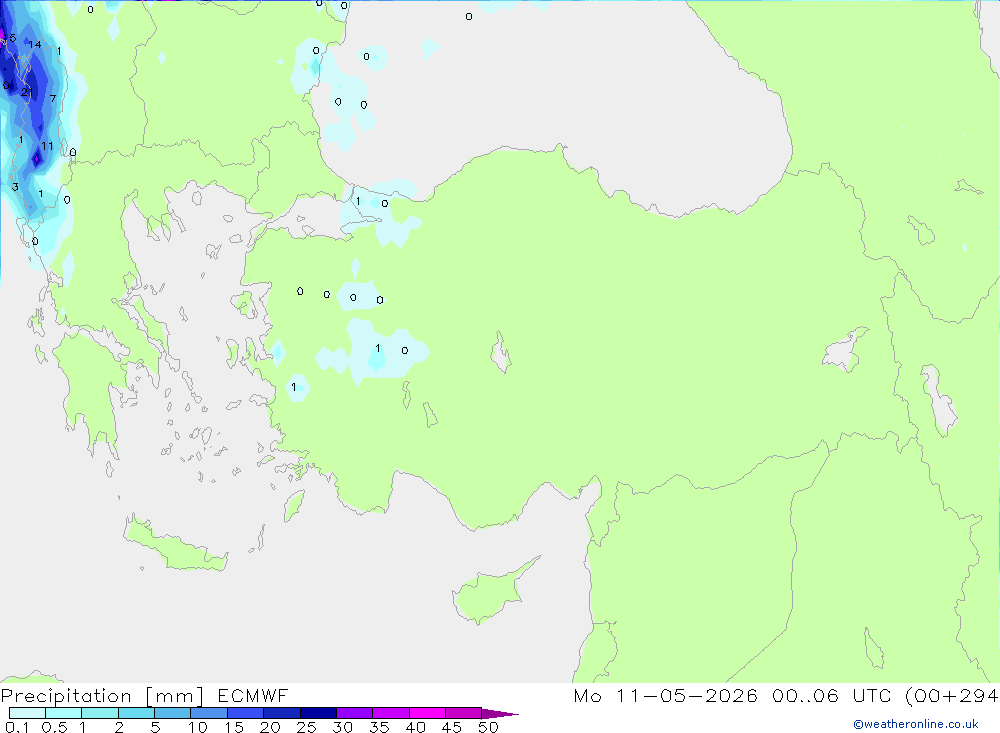This screenshot has height=733, width=1000.
Task: Click the '11' precipitation value on the map
Action: click(47, 146)
